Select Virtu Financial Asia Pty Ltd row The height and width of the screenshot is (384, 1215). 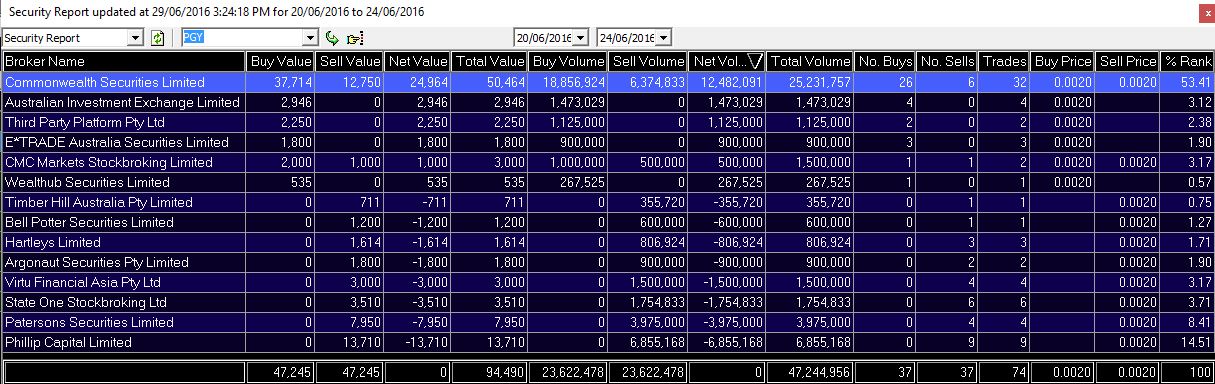[x=607, y=282]
